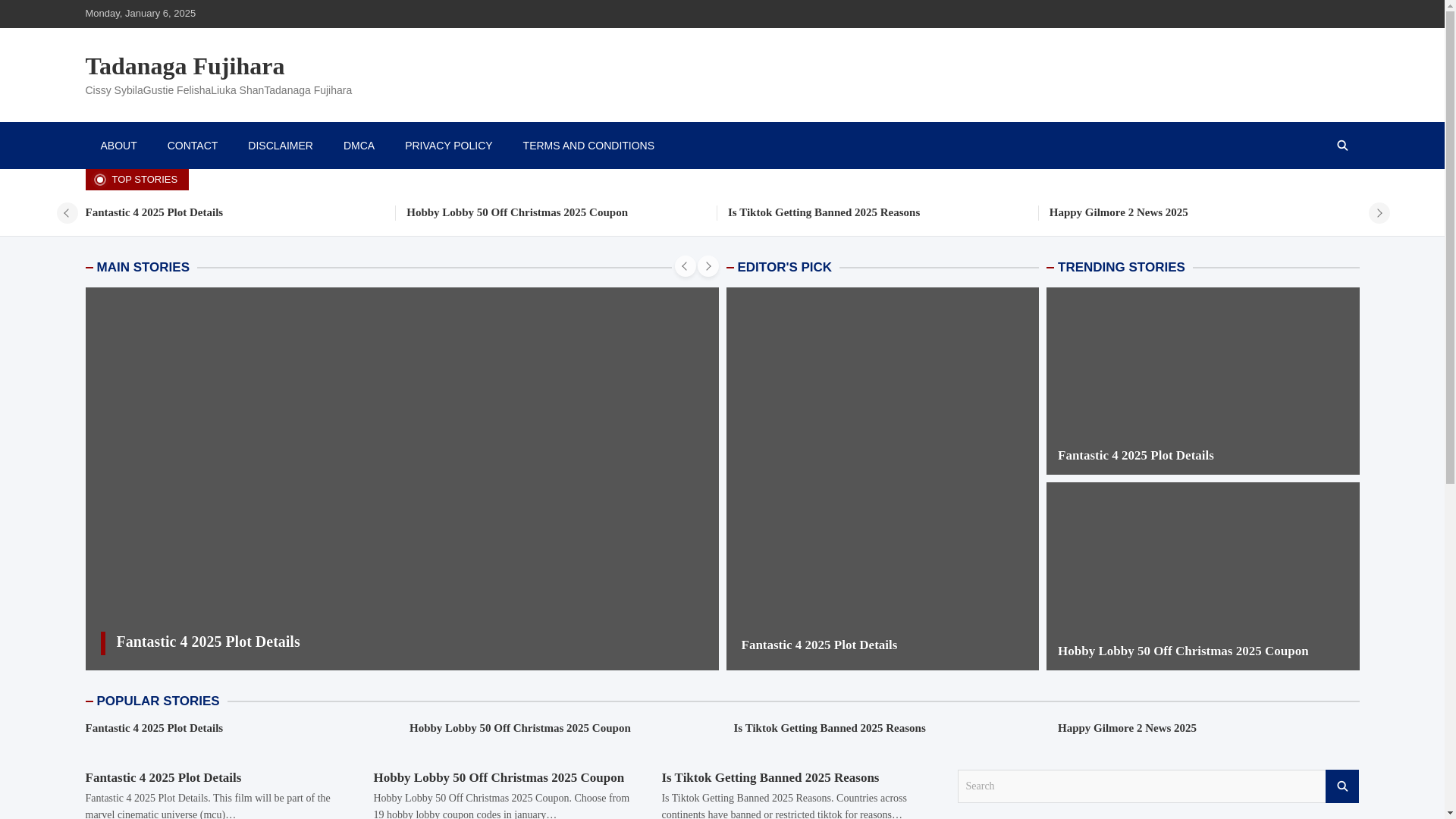Open trending Hobby Lobby coupon story
Image resolution: width=1456 pixels, height=819 pixels.
coord(1183,651)
